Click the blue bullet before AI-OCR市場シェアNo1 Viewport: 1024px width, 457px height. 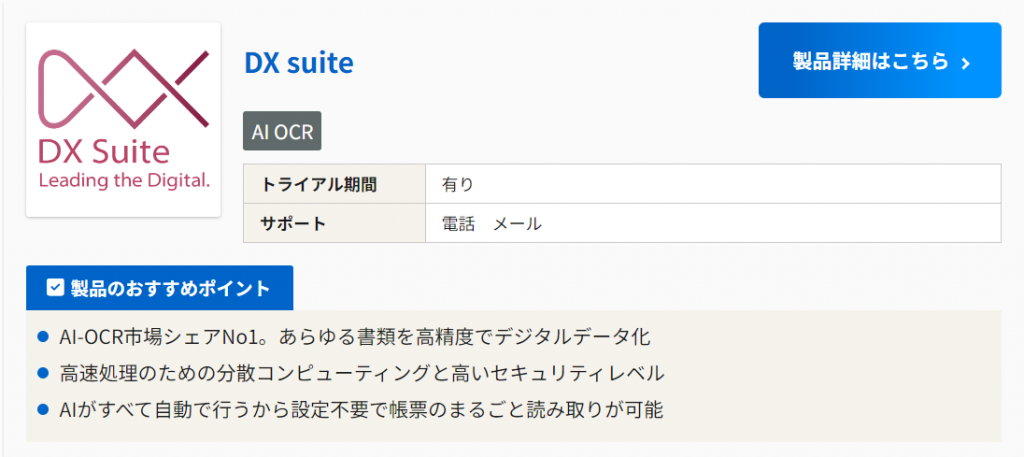point(43,337)
